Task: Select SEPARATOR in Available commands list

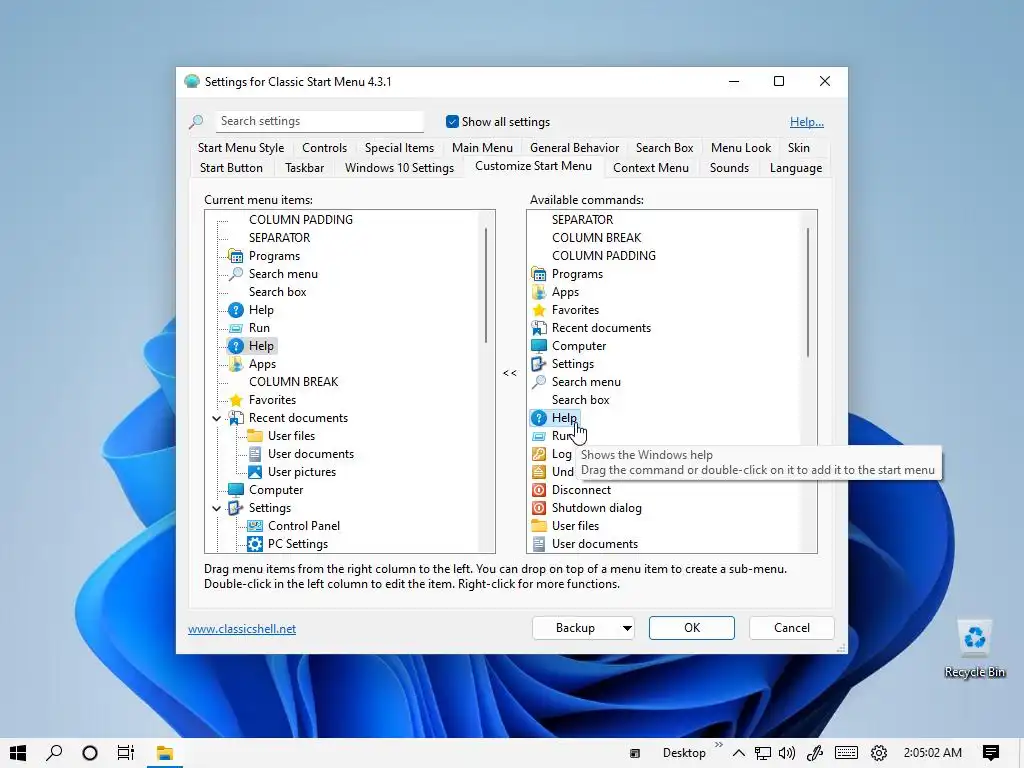Action: pyautogui.click(x=582, y=219)
